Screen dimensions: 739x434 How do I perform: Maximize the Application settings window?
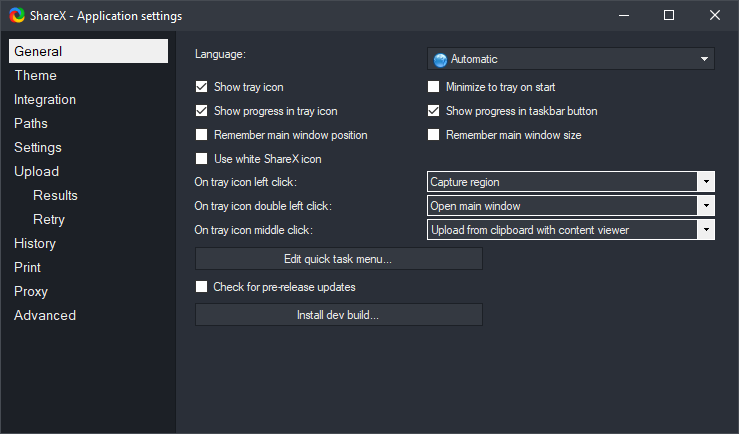[x=669, y=16]
